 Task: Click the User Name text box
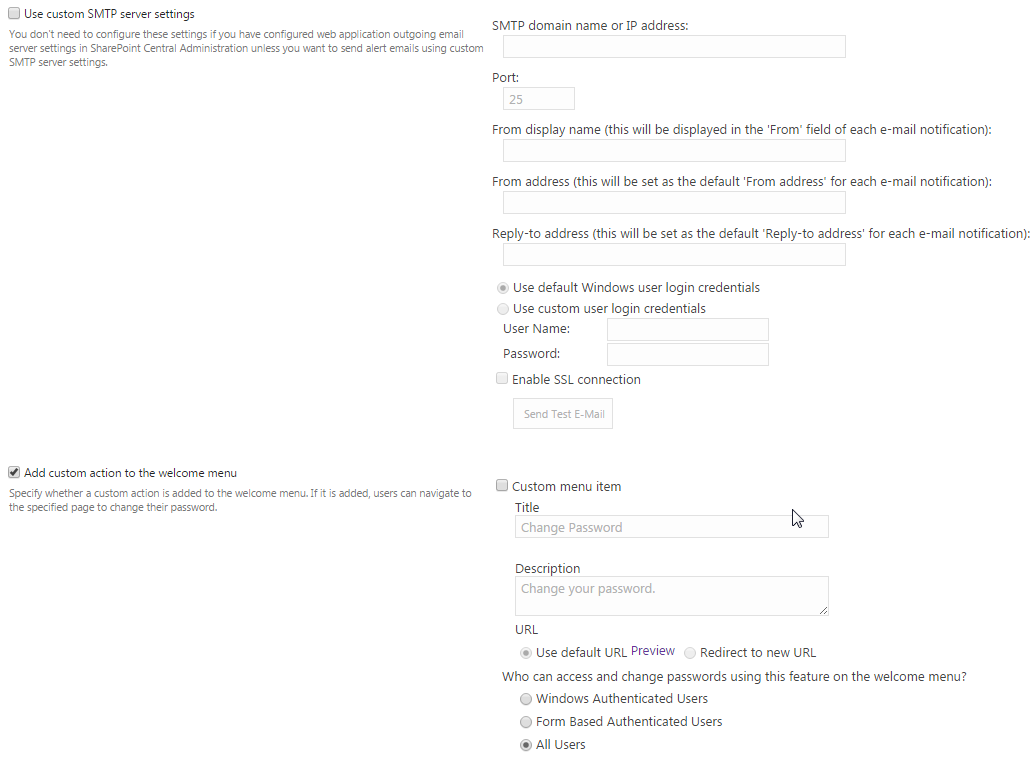[687, 329]
